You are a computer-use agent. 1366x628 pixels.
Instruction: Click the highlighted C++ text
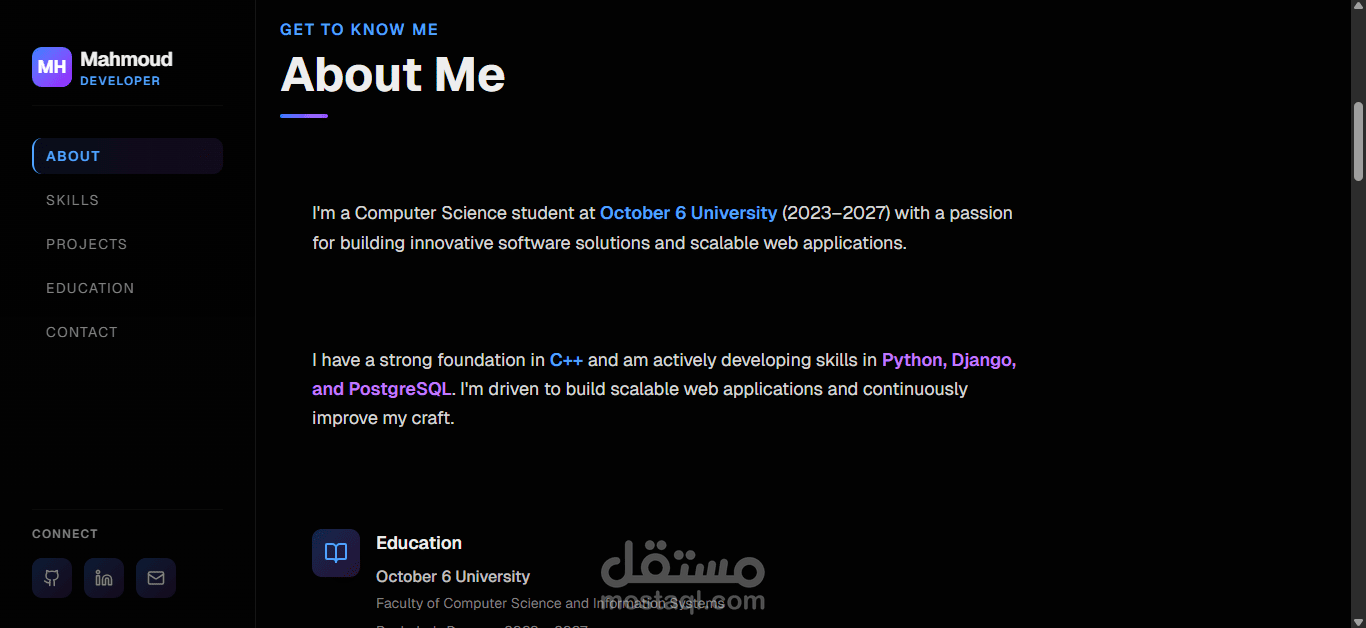coord(566,360)
